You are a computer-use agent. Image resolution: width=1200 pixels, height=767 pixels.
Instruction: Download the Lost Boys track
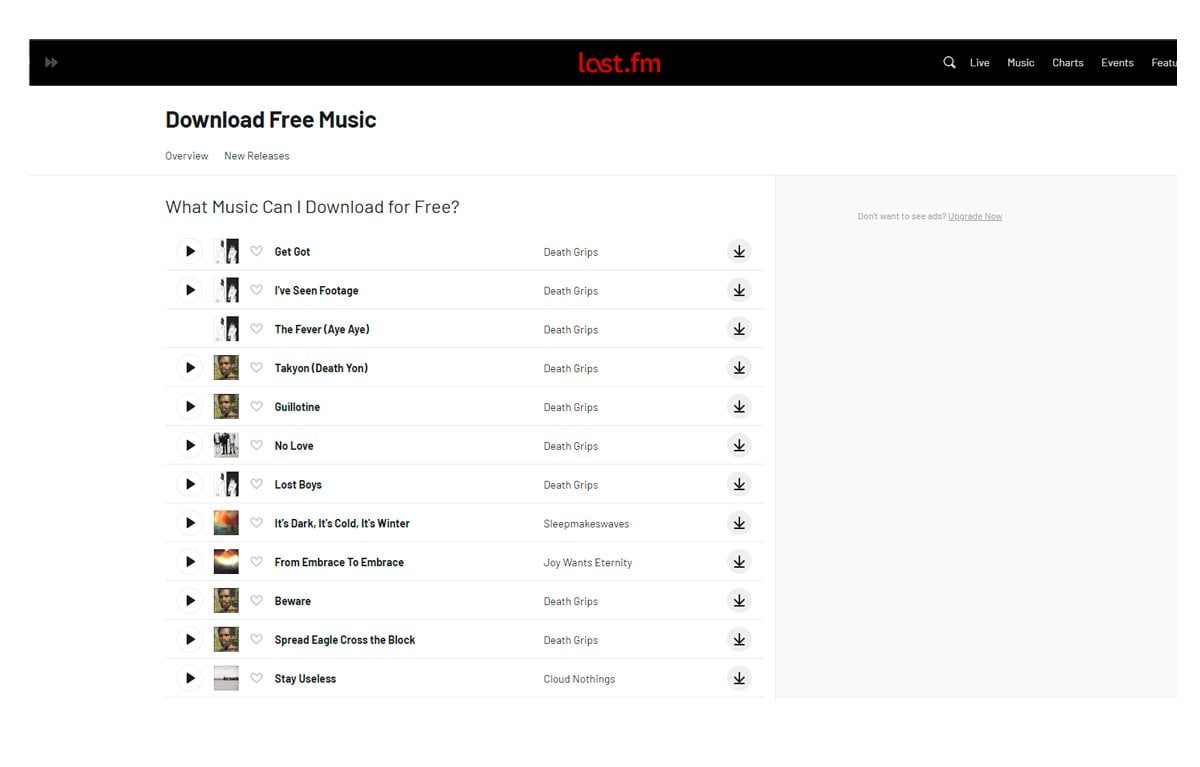tap(739, 485)
